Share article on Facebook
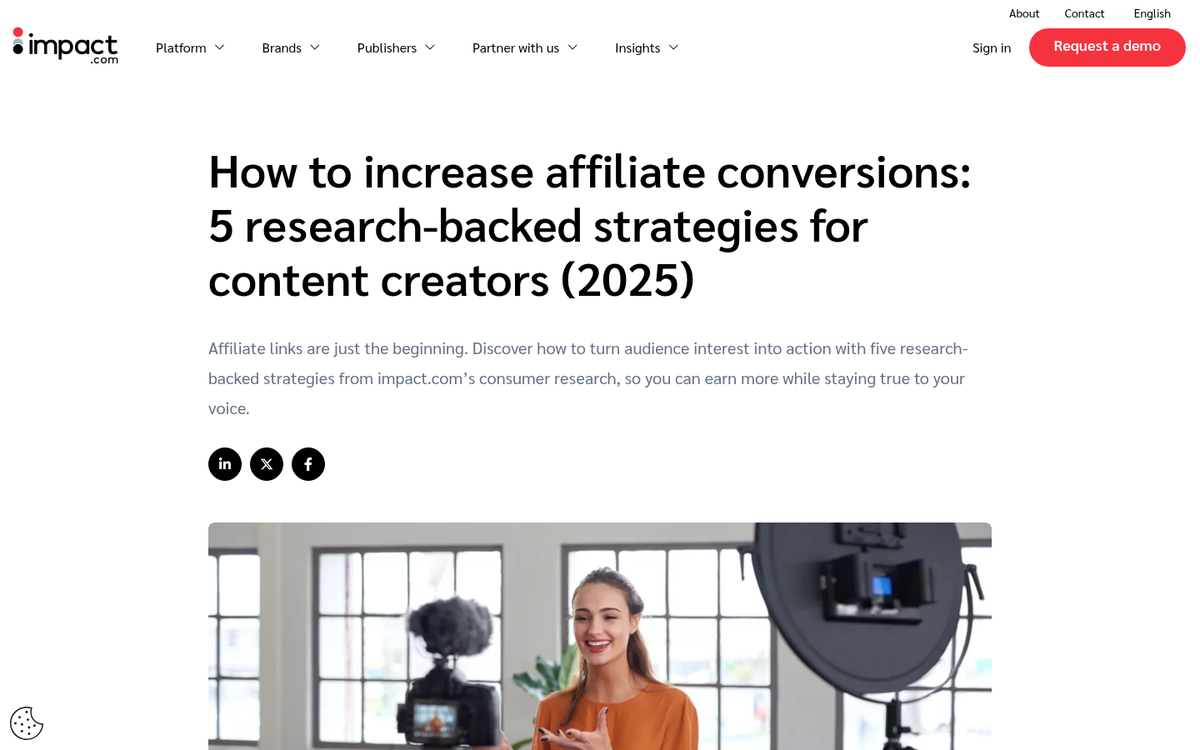Viewport: 1200px width, 750px height. click(x=308, y=464)
